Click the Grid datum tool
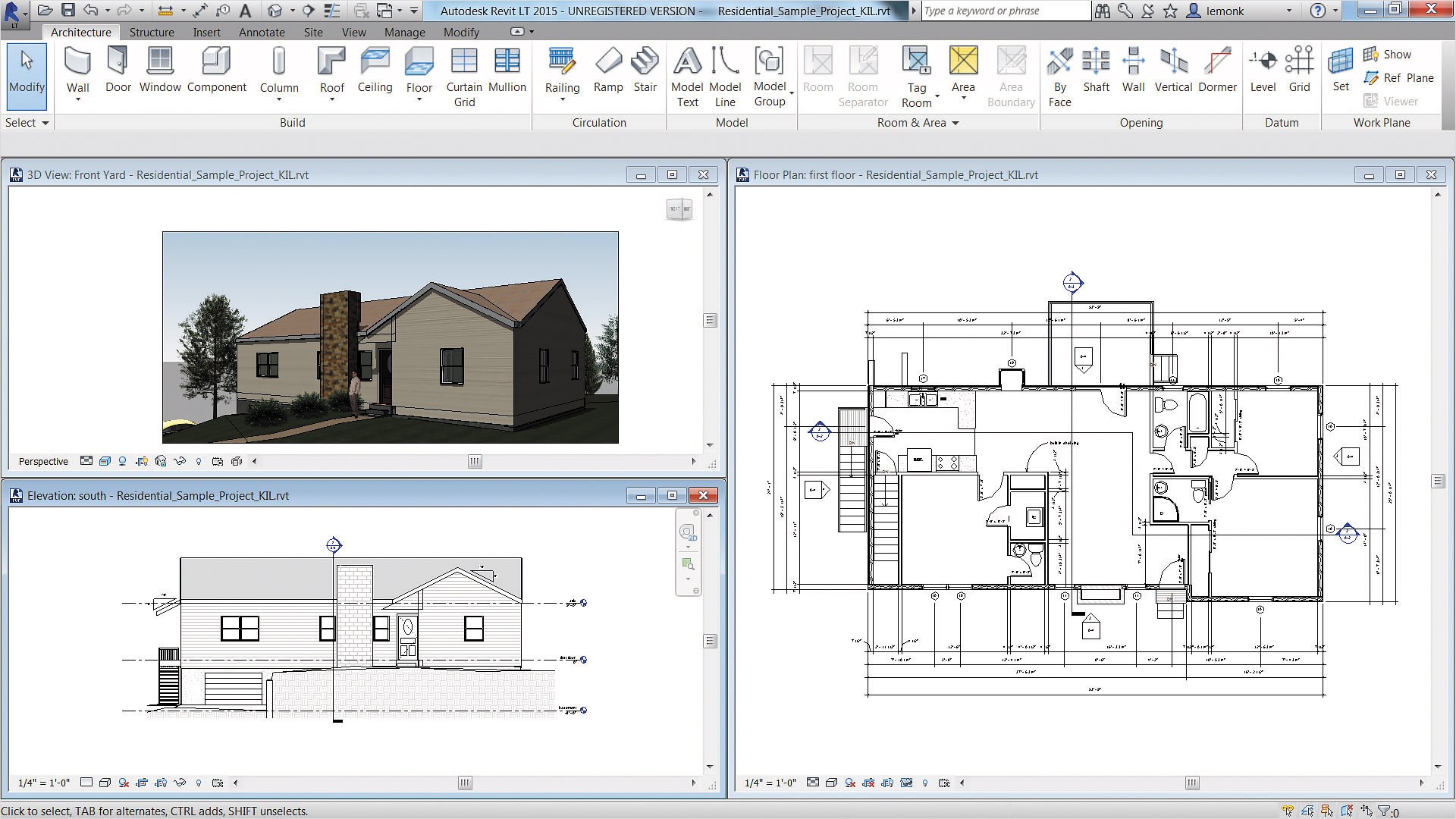Viewport: 1456px width, 819px height. pyautogui.click(x=1299, y=70)
